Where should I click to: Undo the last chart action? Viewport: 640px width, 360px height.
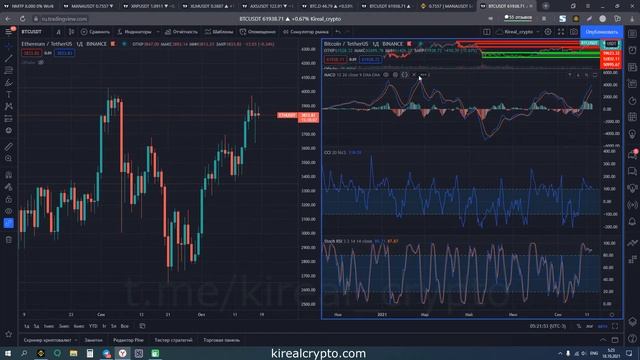click(x=338, y=32)
